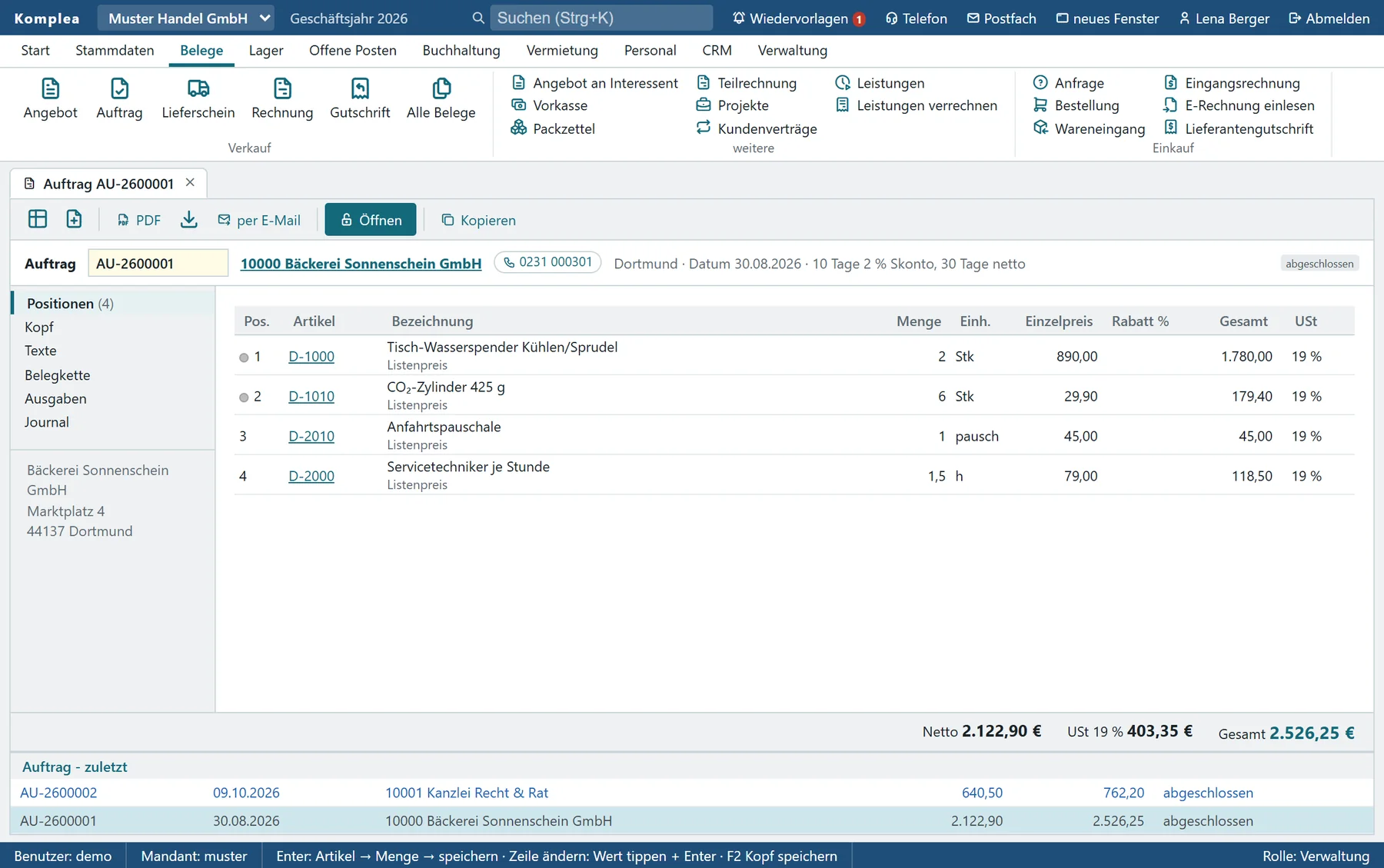Image resolution: width=1384 pixels, height=868 pixels.
Task: Send the Auftrag per E-Mail
Action: pos(259,221)
